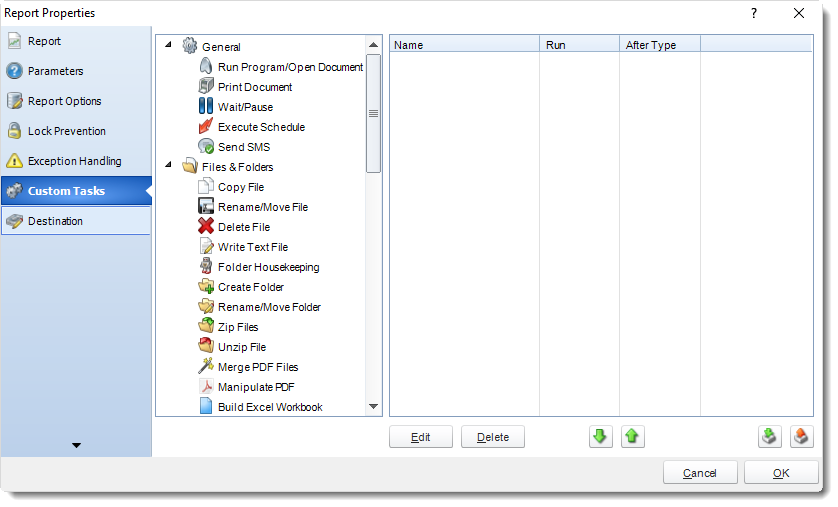Select 'Zip Files' text in tree
Viewport: 838px width, 507px height.
[x=238, y=327]
